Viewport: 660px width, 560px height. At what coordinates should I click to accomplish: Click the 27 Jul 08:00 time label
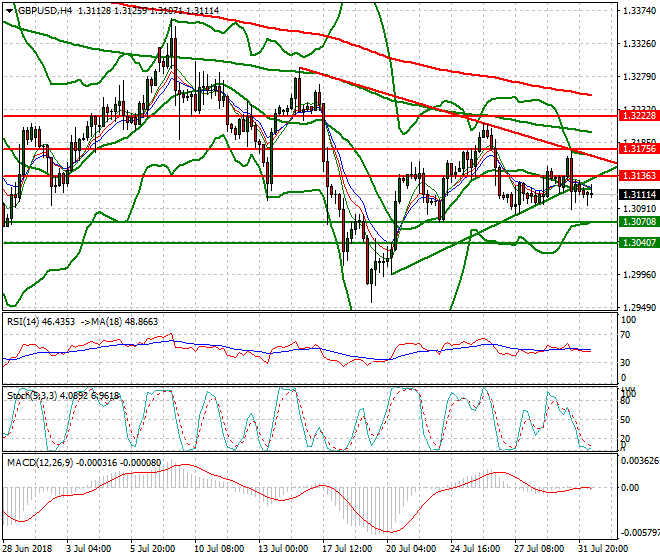[x=539, y=549]
